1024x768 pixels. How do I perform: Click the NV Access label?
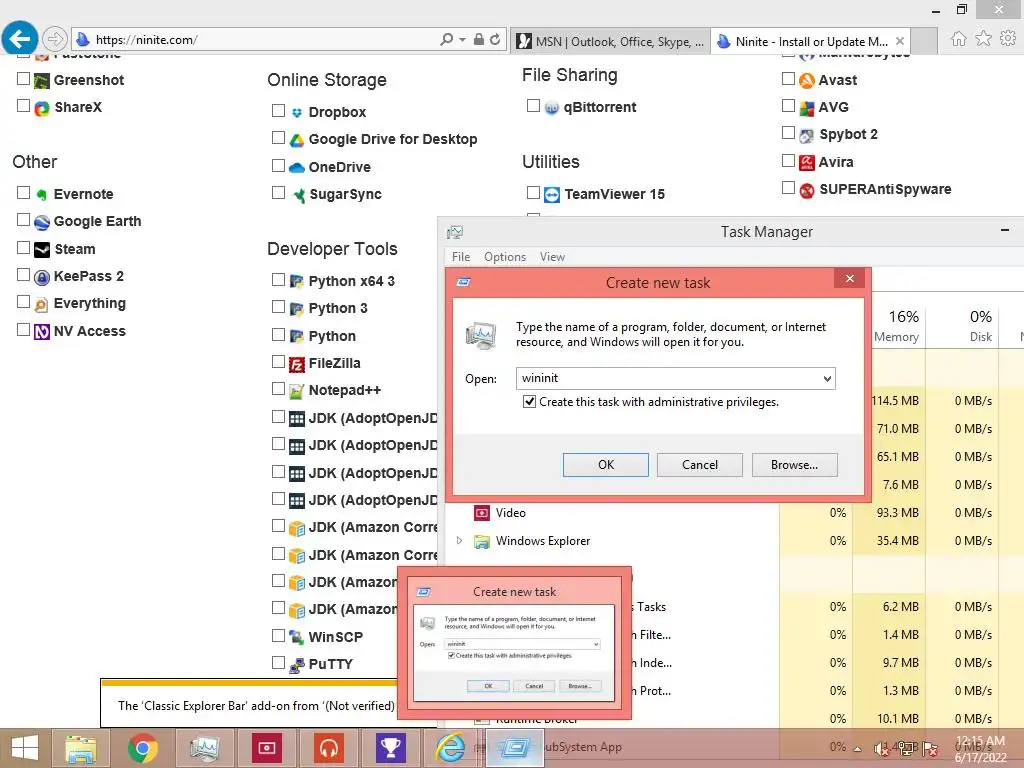pyautogui.click(x=89, y=331)
